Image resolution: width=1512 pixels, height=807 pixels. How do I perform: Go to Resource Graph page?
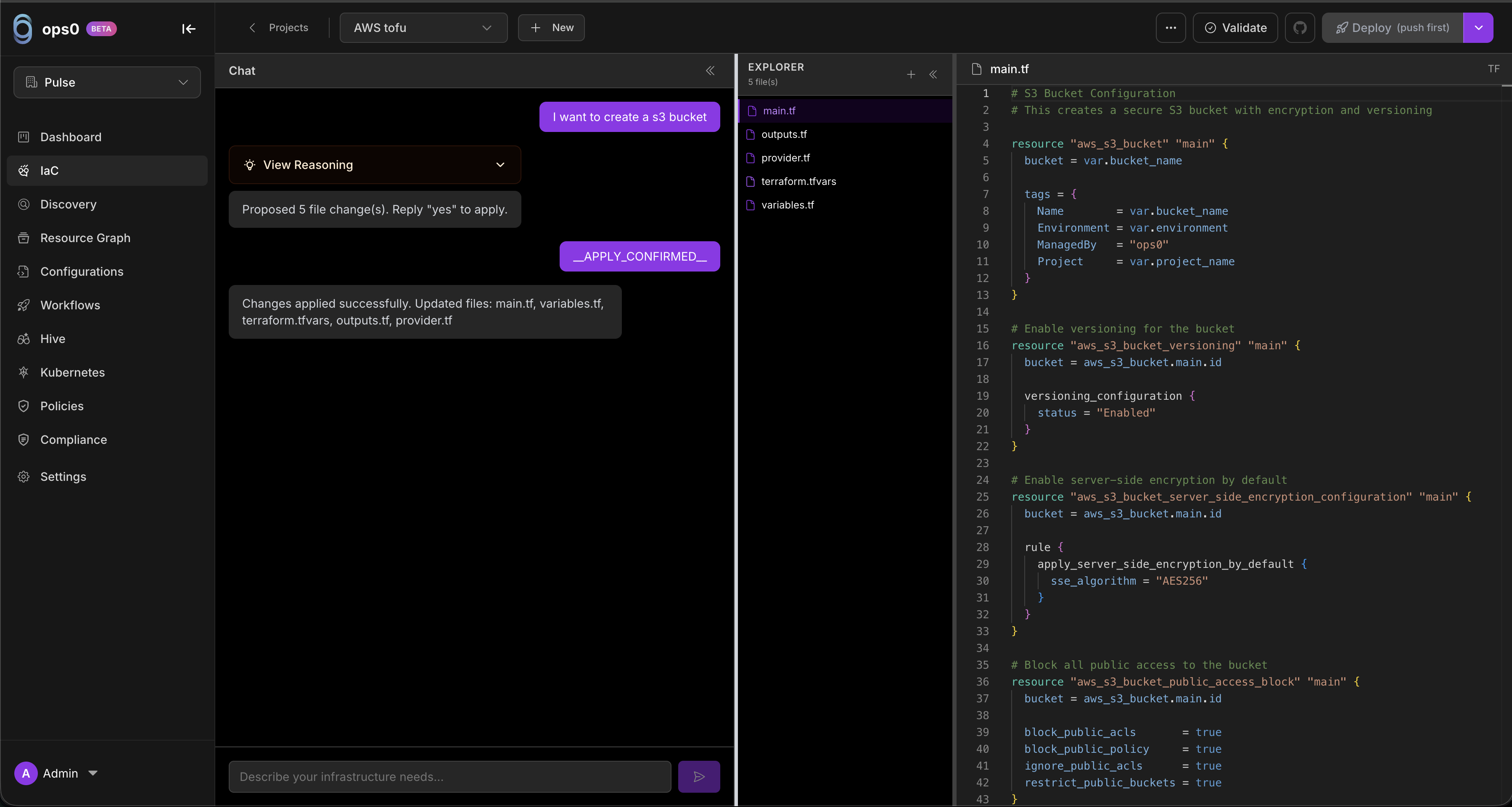click(x=85, y=238)
